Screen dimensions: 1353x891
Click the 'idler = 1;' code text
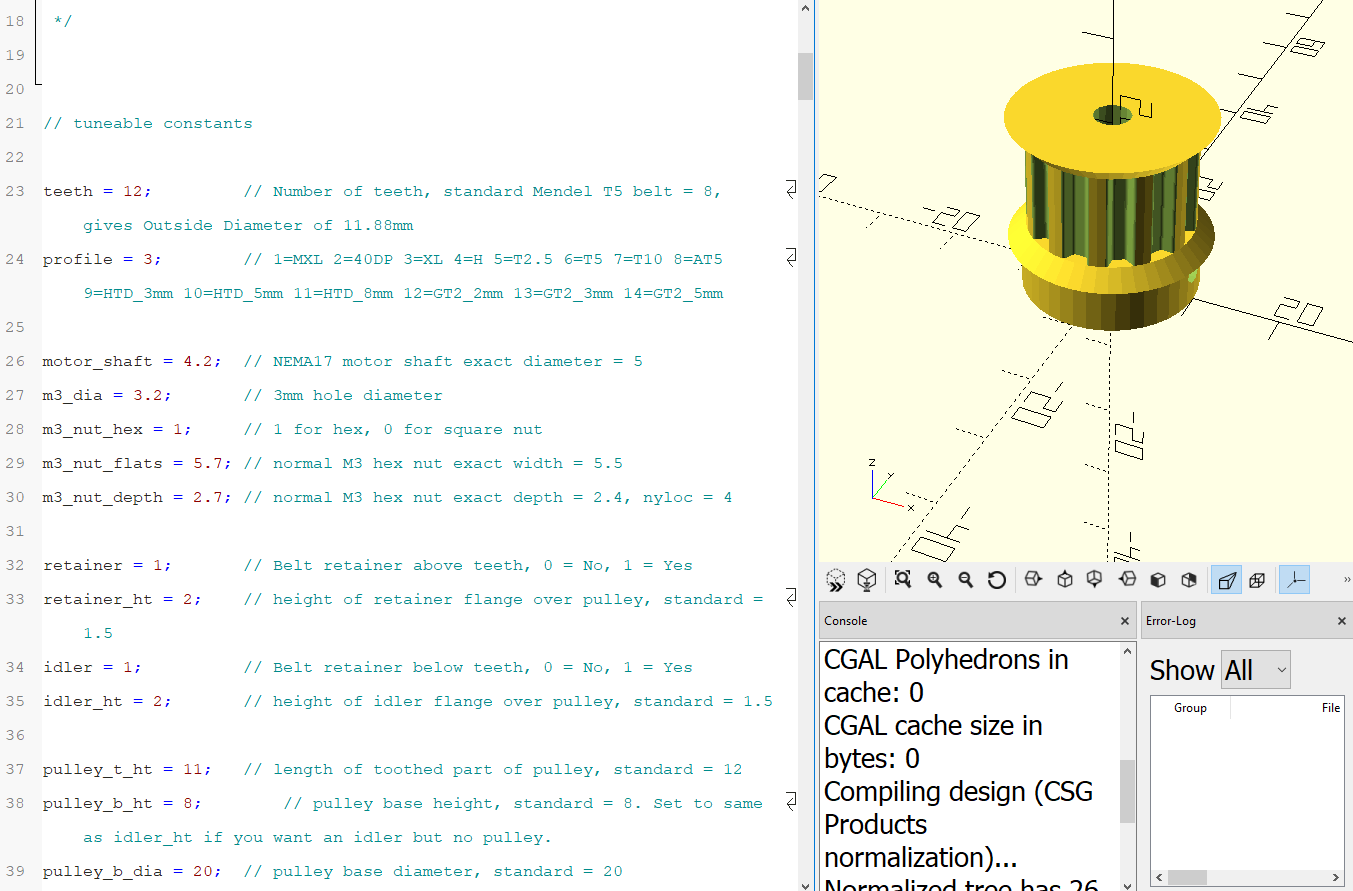click(92, 667)
